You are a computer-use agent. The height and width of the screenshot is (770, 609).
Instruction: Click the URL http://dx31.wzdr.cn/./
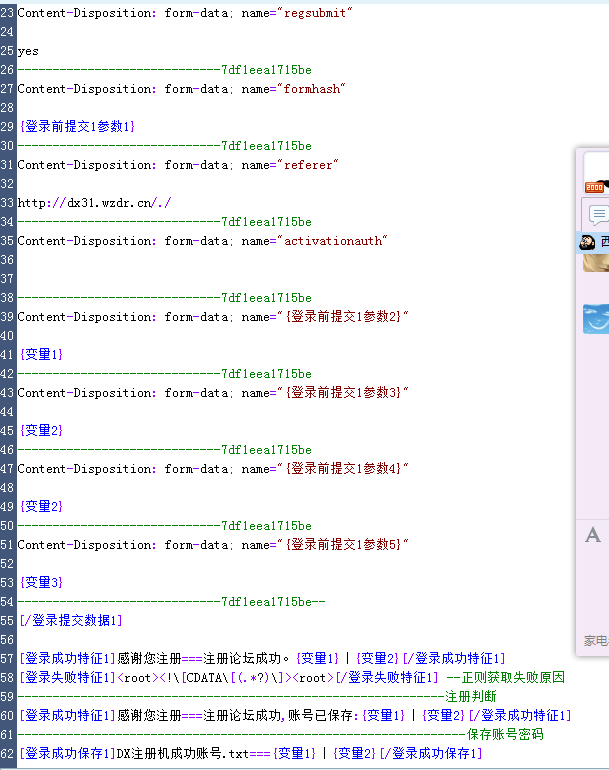click(x=94, y=203)
